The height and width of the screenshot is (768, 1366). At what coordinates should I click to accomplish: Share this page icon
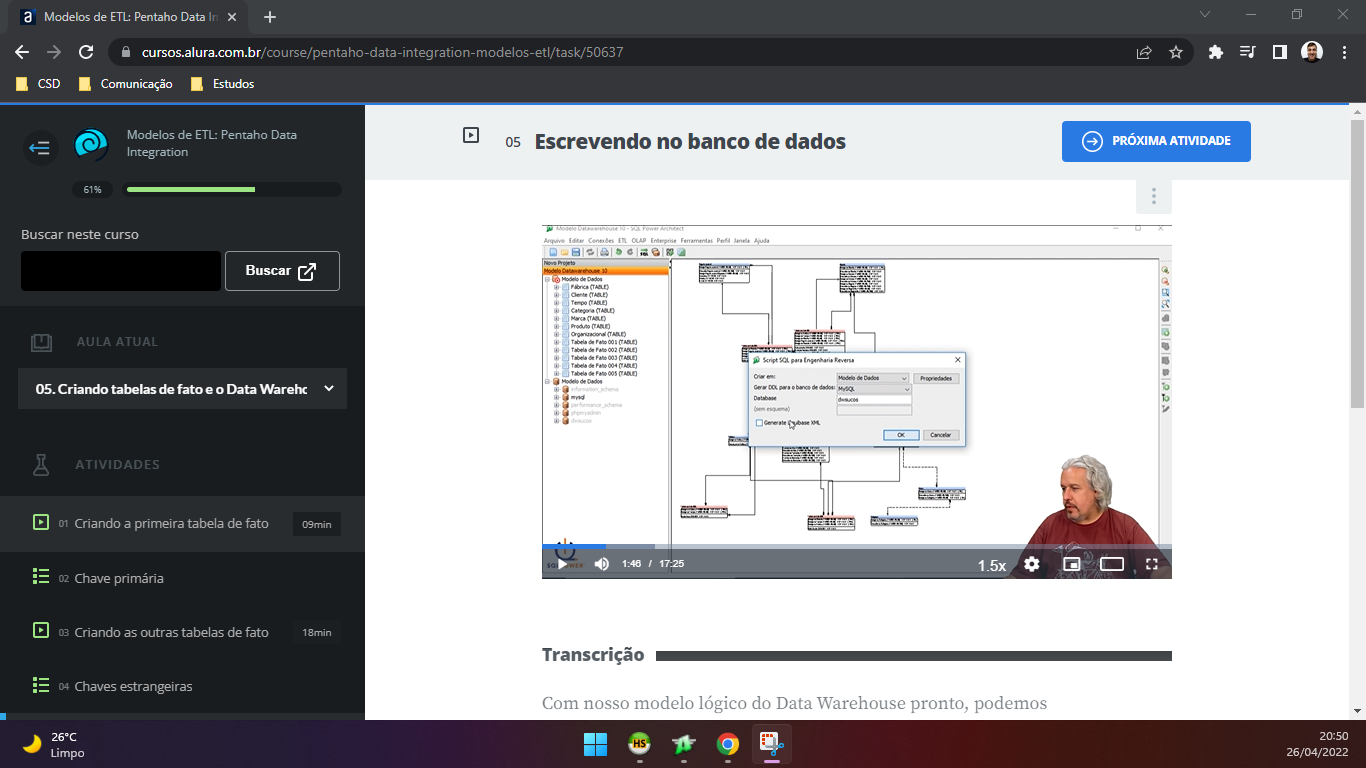pos(1144,52)
